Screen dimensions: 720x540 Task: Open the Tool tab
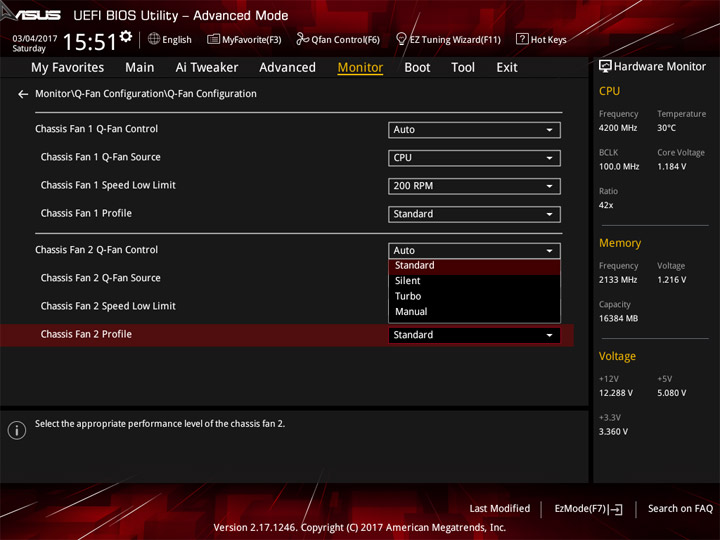click(463, 68)
